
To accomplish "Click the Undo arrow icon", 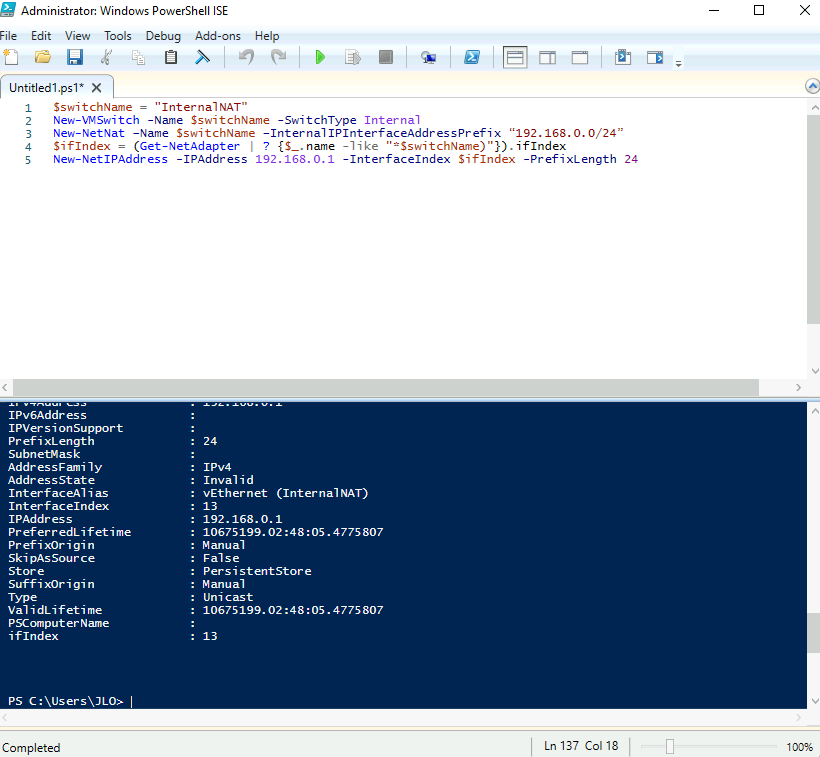I will pos(246,57).
